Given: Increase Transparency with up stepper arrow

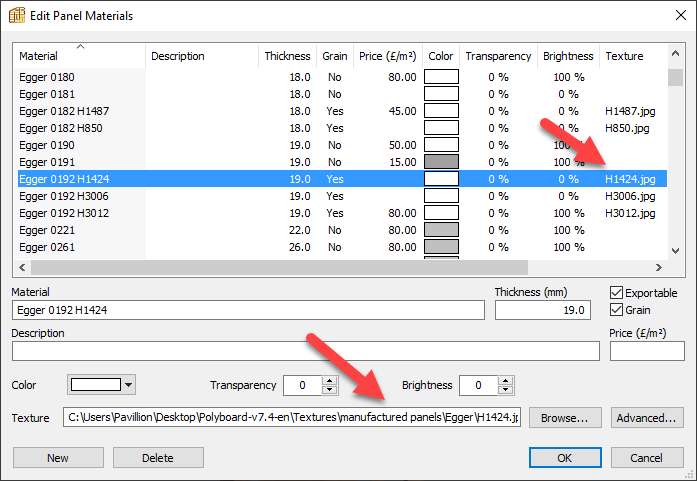Looking at the screenshot, I should pyautogui.click(x=329, y=381).
